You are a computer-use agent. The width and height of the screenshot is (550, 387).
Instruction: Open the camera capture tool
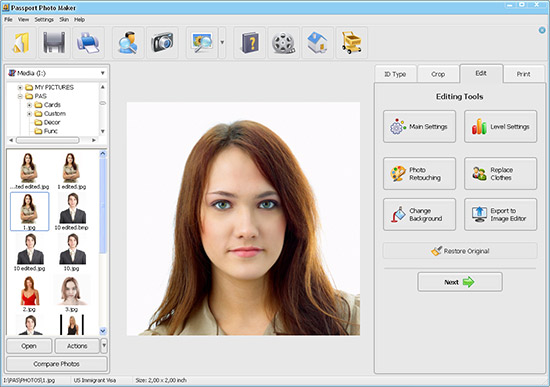(162, 43)
